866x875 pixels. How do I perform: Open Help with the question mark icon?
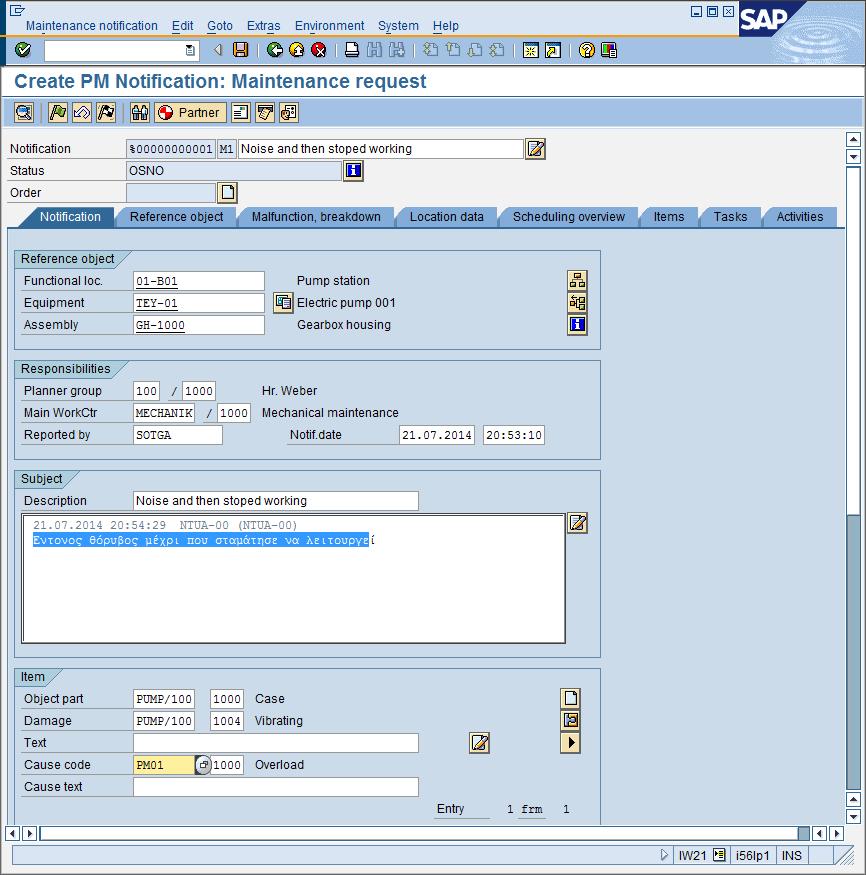[x=586, y=50]
